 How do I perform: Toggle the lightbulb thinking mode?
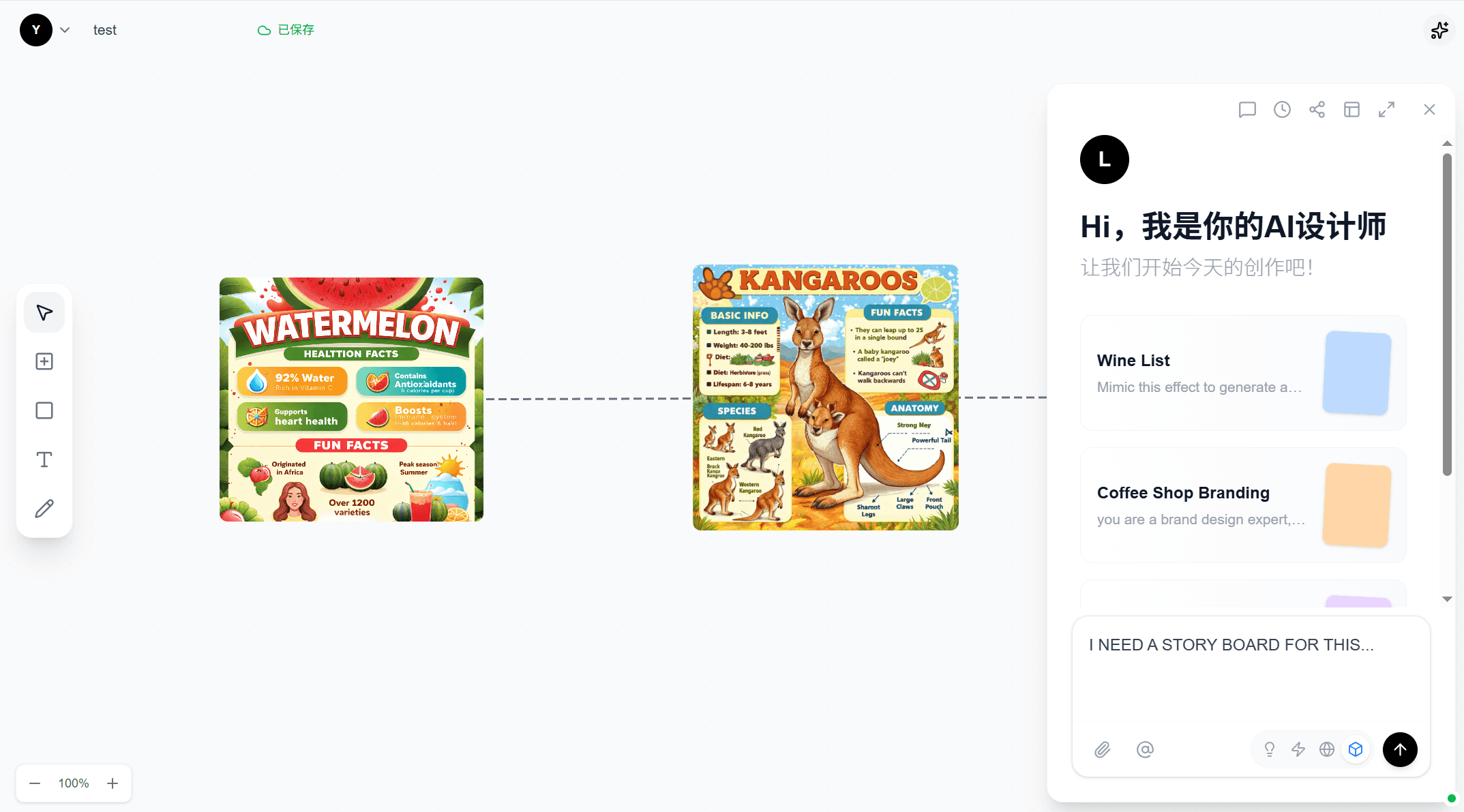1270,750
